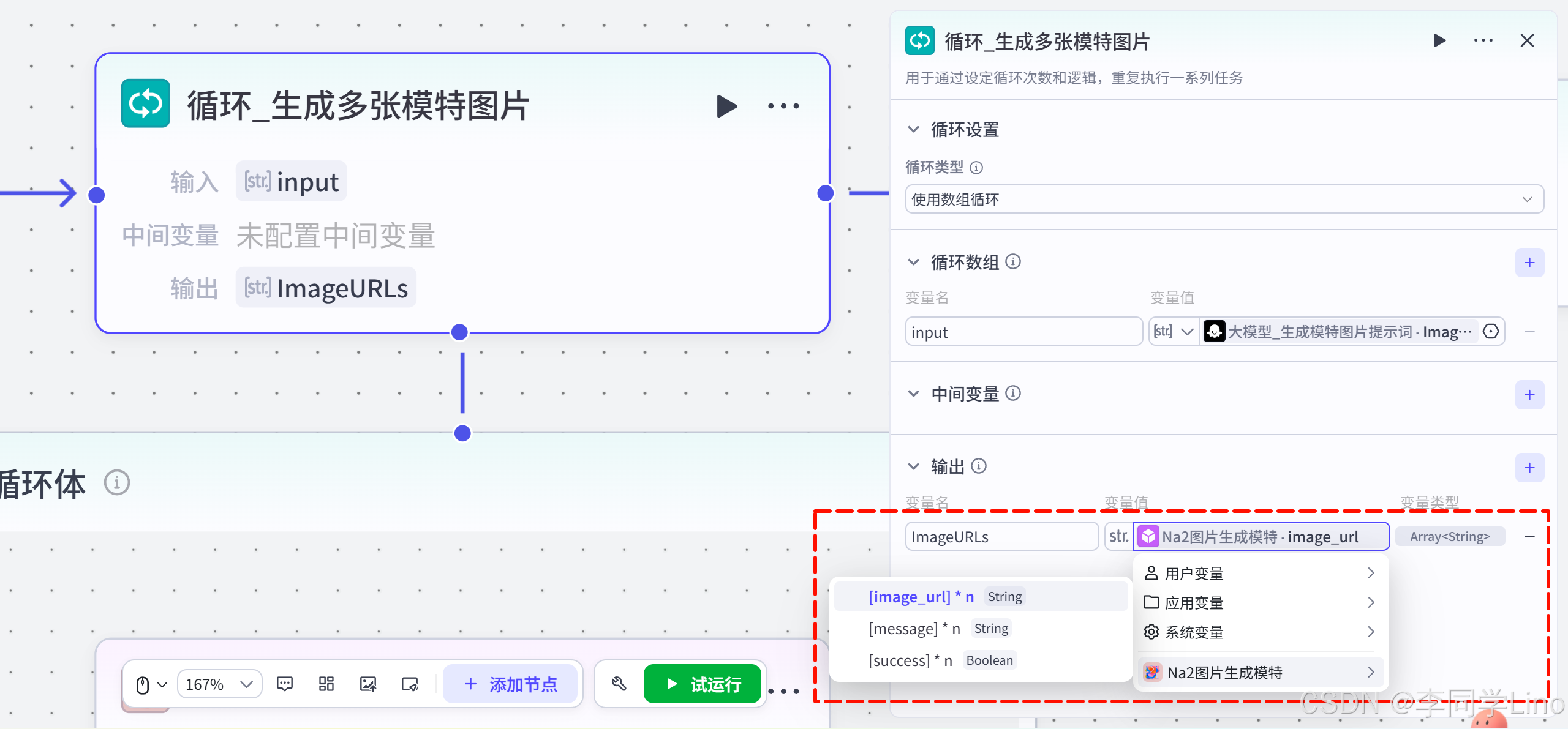Image resolution: width=1568 pixels, height=729 pixels.
Task: Open the 167% zoom level dropdown
Action: [x=219, y=684]
